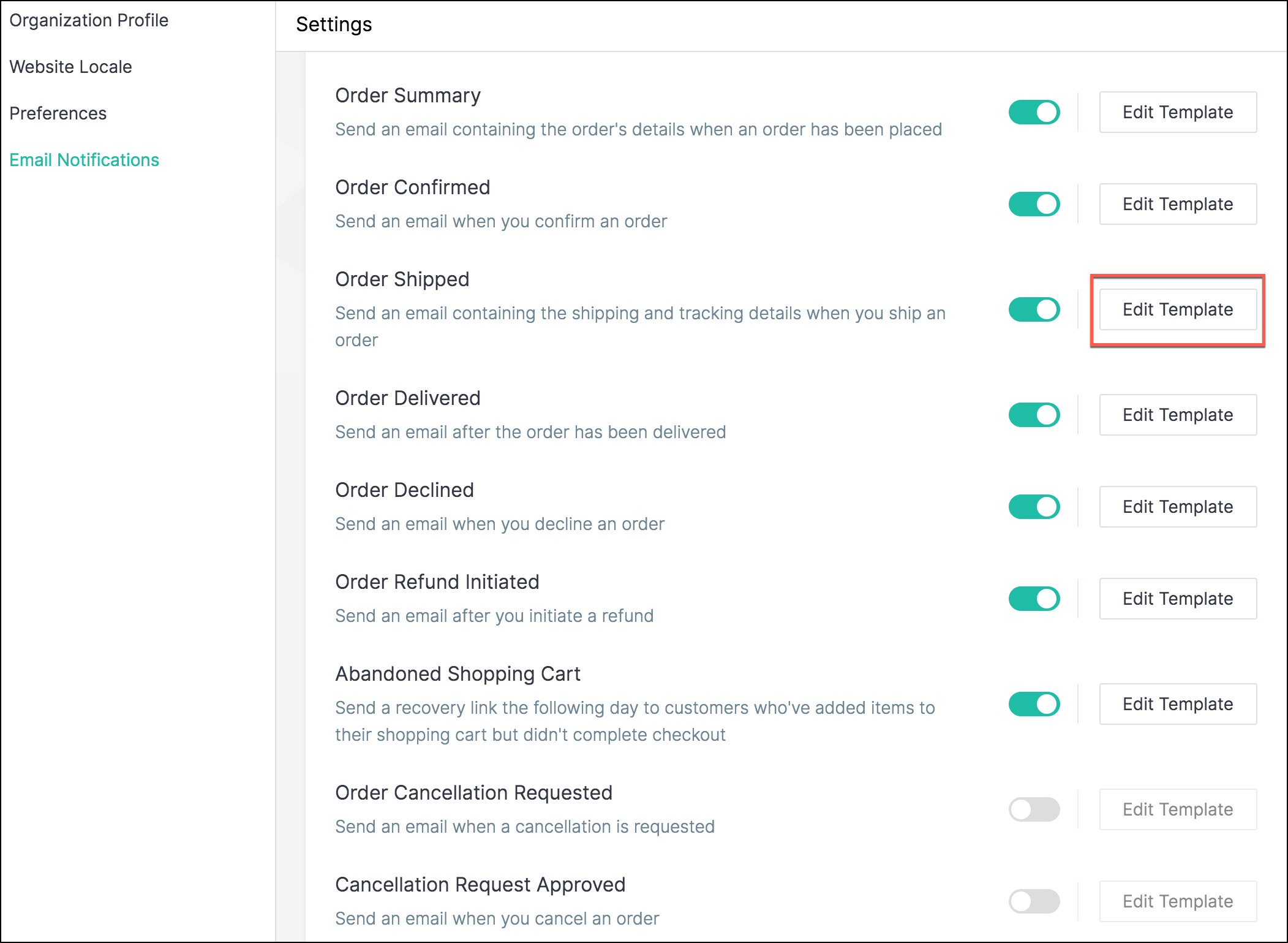This screenshot has width=1288, height=943.
Task: Edit the Order Declined template
Action: (1177, 507)
